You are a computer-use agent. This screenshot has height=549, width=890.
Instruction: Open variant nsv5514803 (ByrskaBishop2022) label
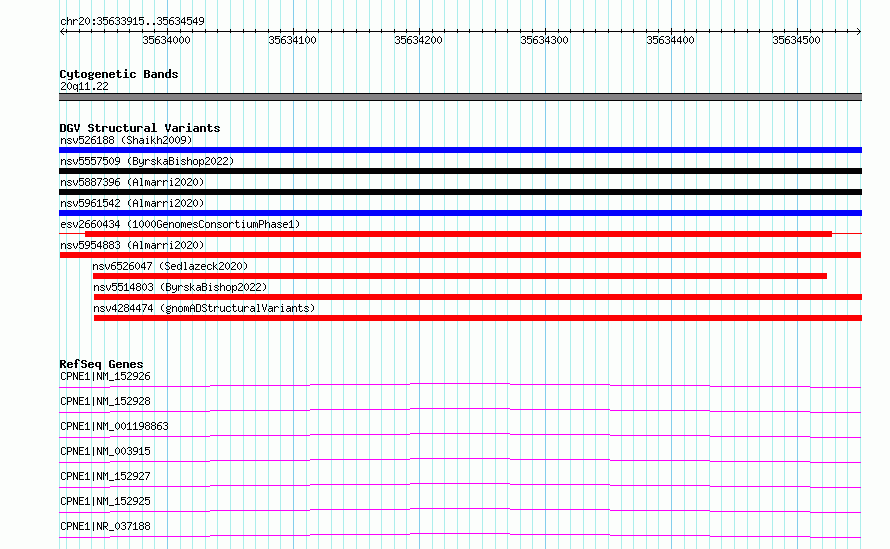(180, 287)
